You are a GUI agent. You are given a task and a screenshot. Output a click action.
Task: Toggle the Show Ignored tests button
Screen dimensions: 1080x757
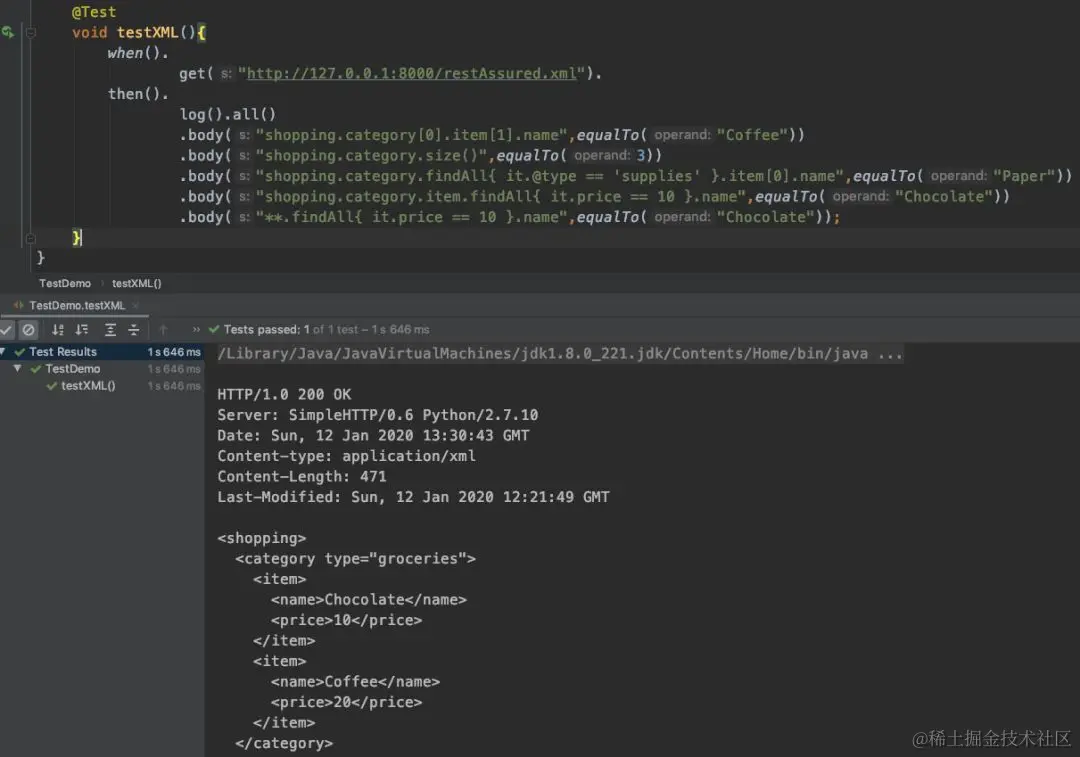(28, 330)
